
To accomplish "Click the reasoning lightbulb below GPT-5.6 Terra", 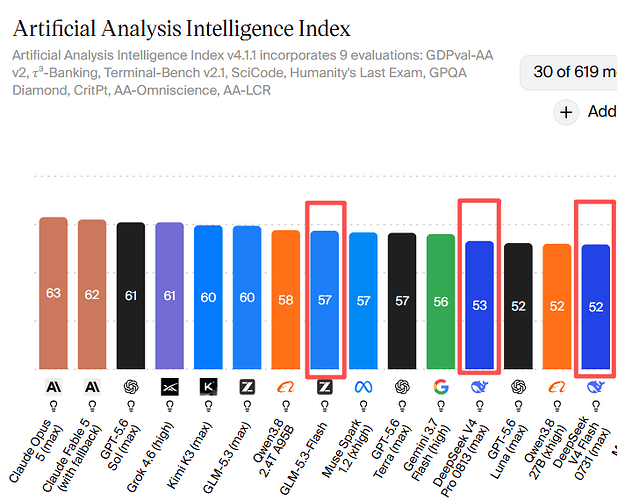I will click(x=402, y=406).
